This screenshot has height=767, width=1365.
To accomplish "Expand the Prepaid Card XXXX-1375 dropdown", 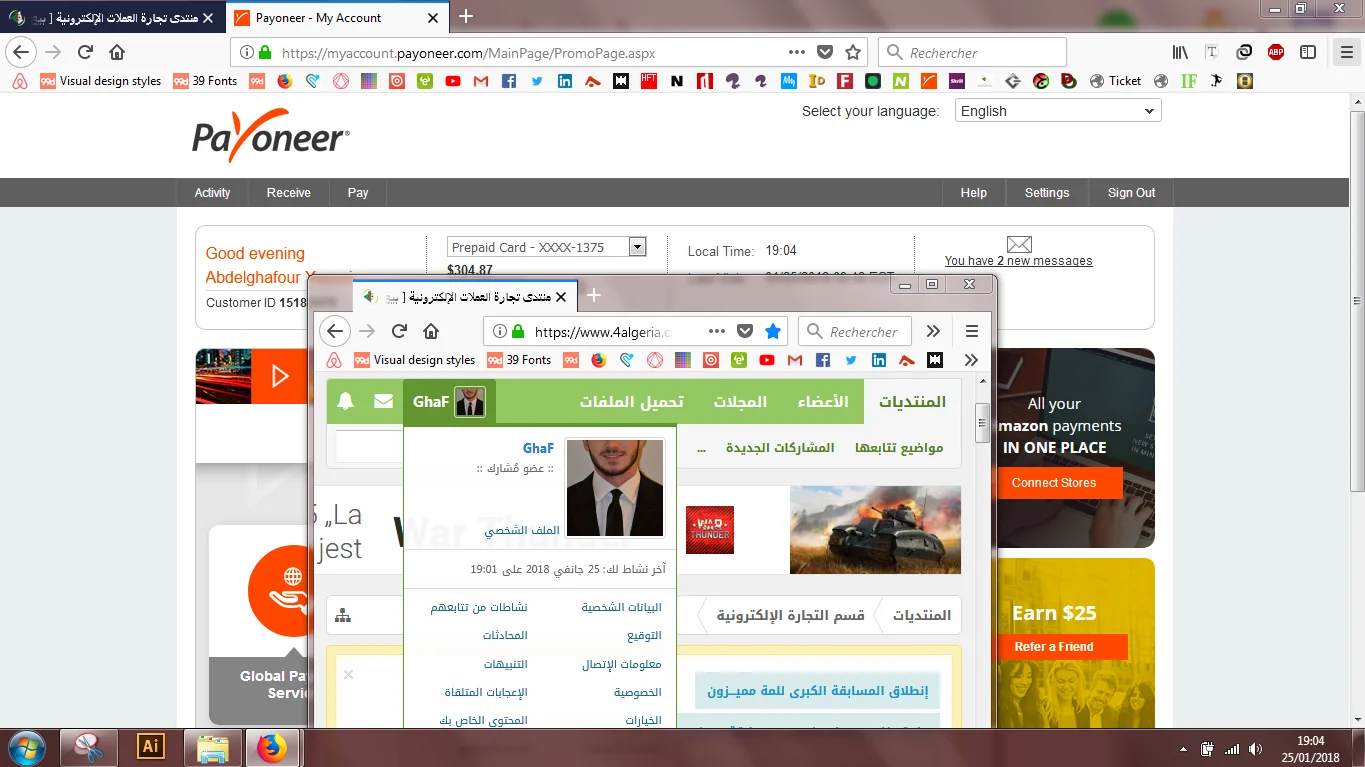I will pos(637,247).
